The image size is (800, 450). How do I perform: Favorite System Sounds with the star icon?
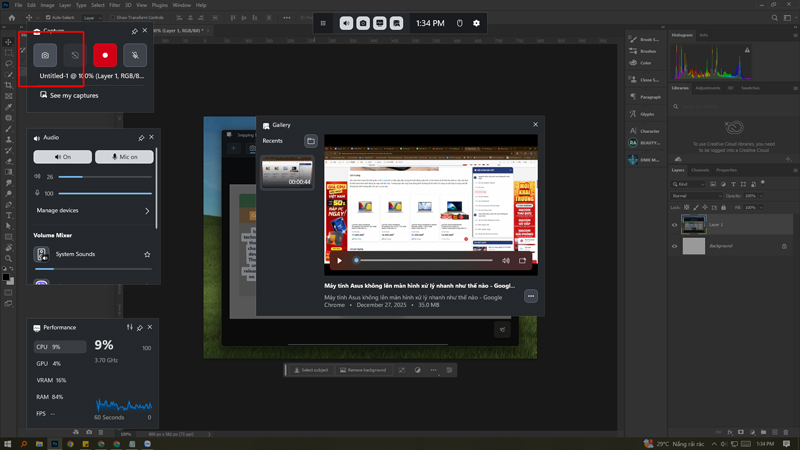pos(147,254)
